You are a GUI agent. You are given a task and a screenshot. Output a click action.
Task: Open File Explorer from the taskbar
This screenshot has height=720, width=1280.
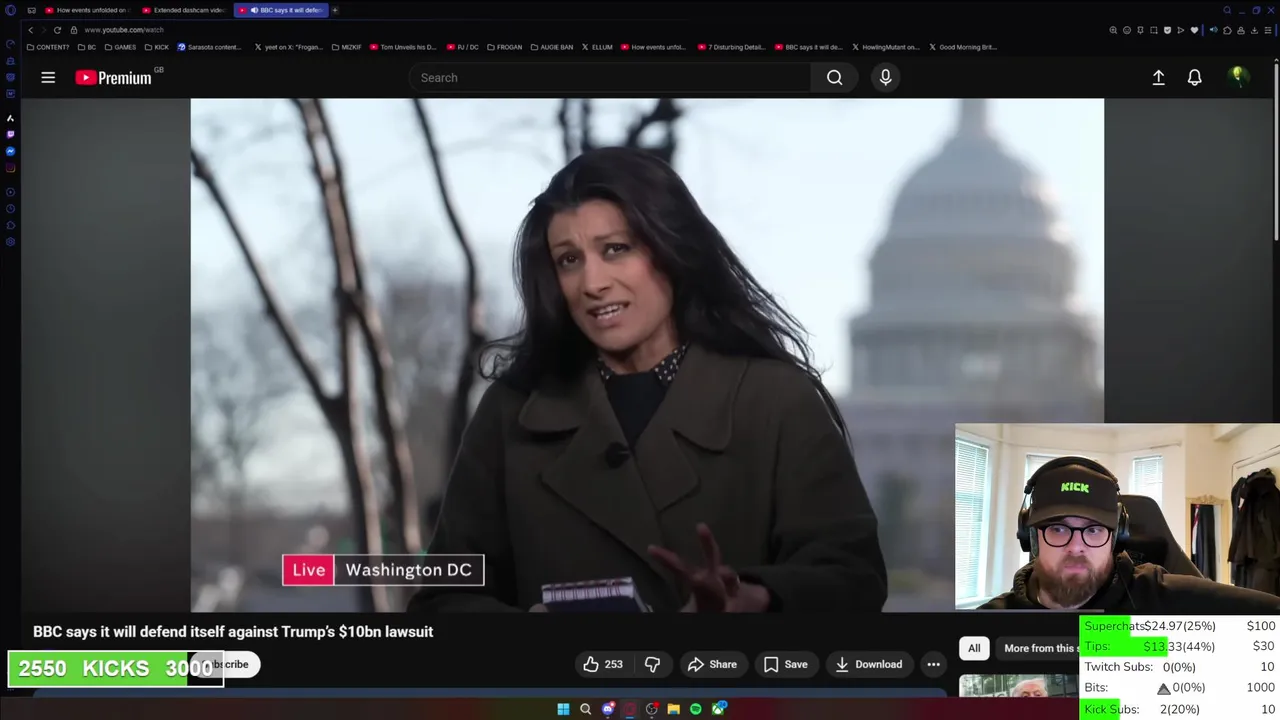point(674,709)
